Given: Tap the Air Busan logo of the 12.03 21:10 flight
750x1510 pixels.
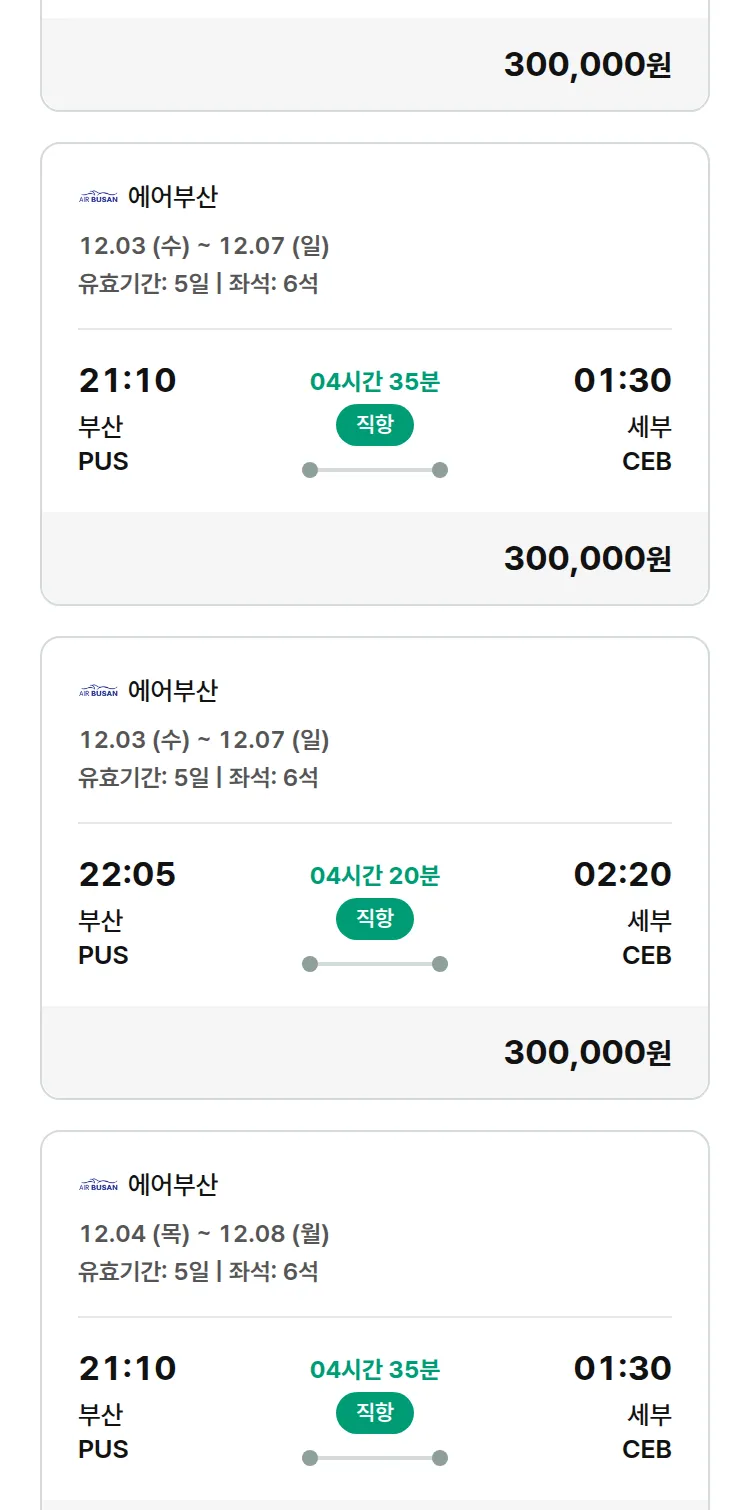Looking at the screenshot, I should [x=98, y=197].
